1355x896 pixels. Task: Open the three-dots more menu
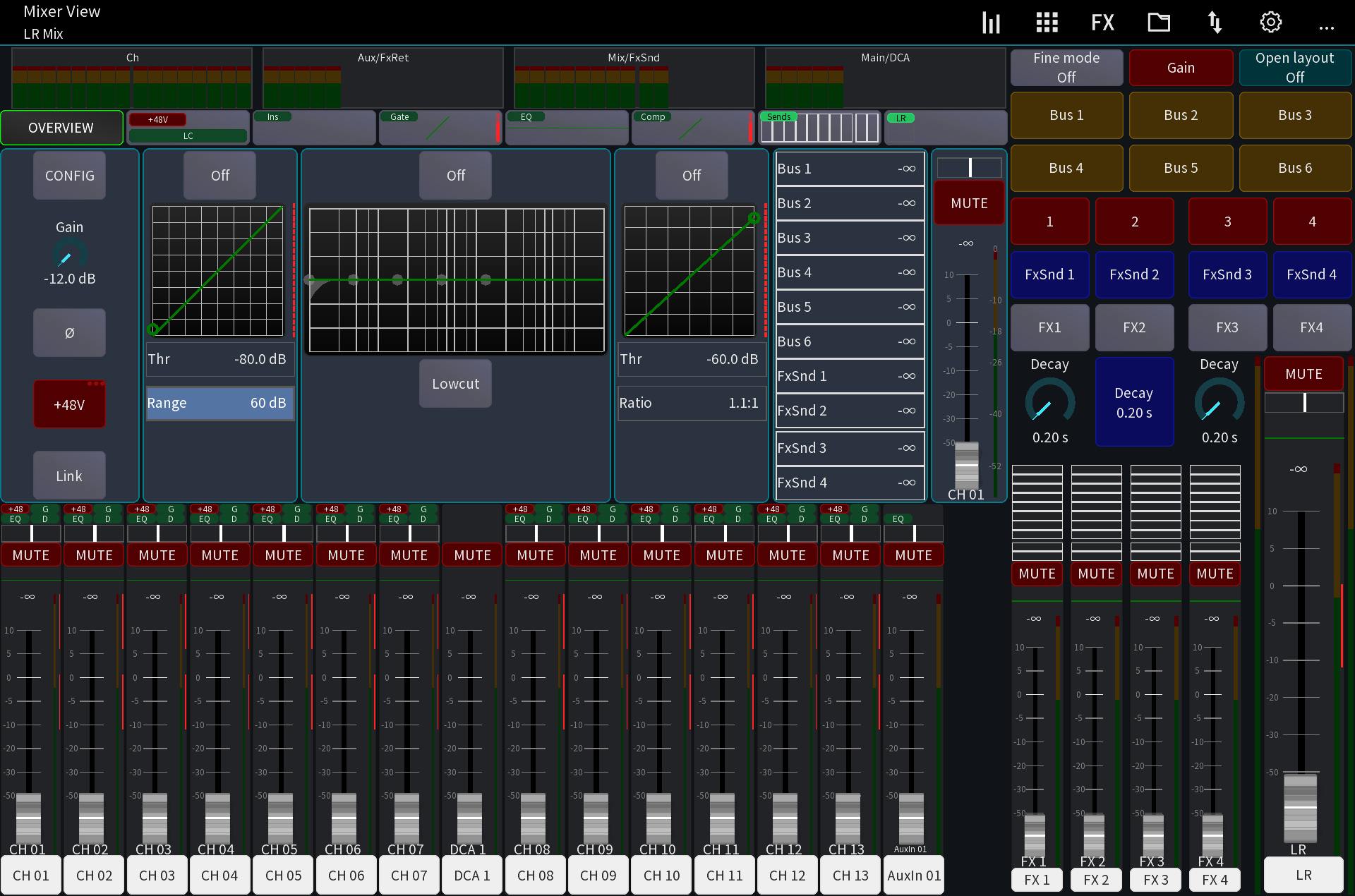(x=1326, y=28)
